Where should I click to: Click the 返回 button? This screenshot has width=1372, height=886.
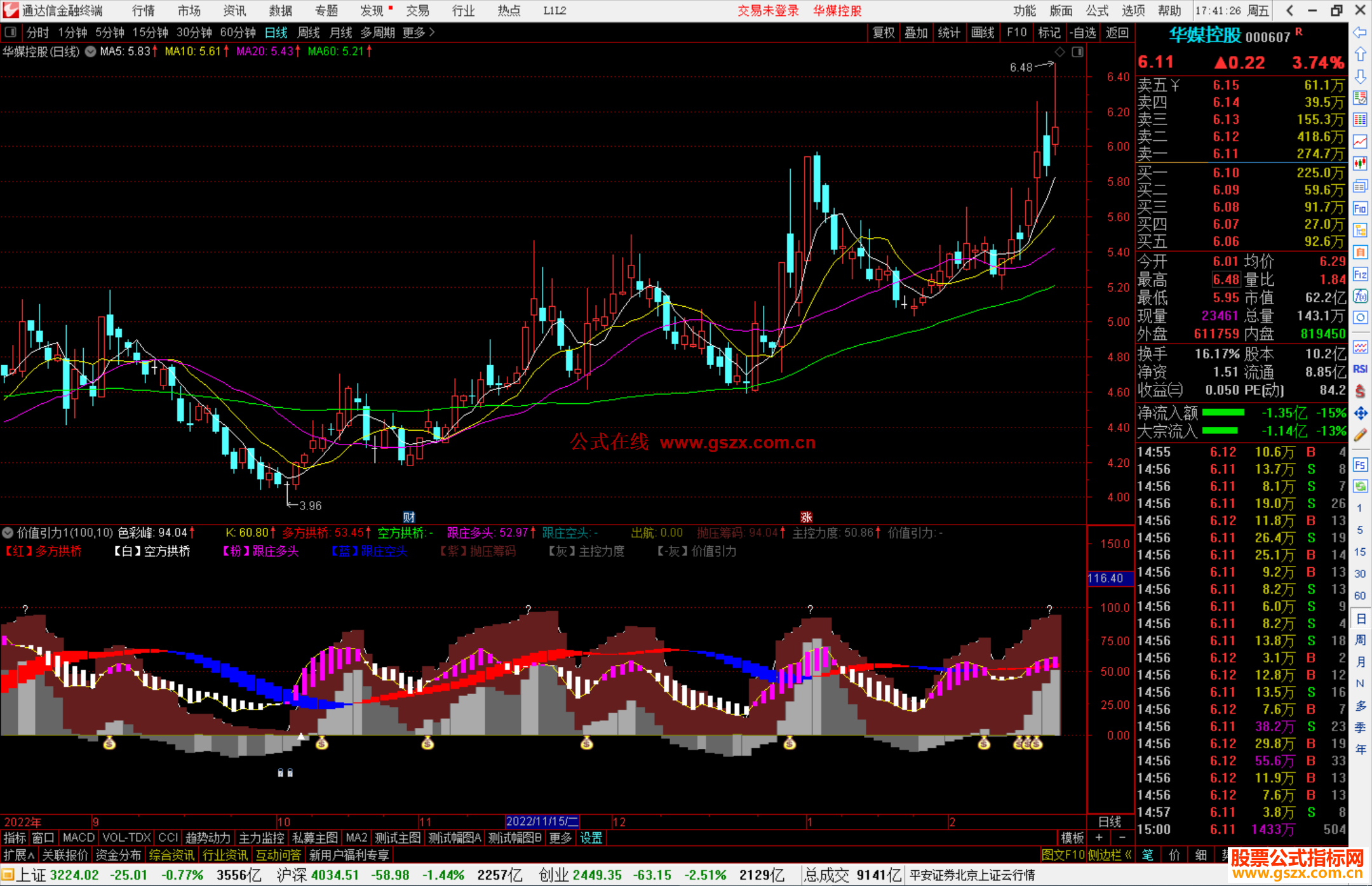(1117, 32)
